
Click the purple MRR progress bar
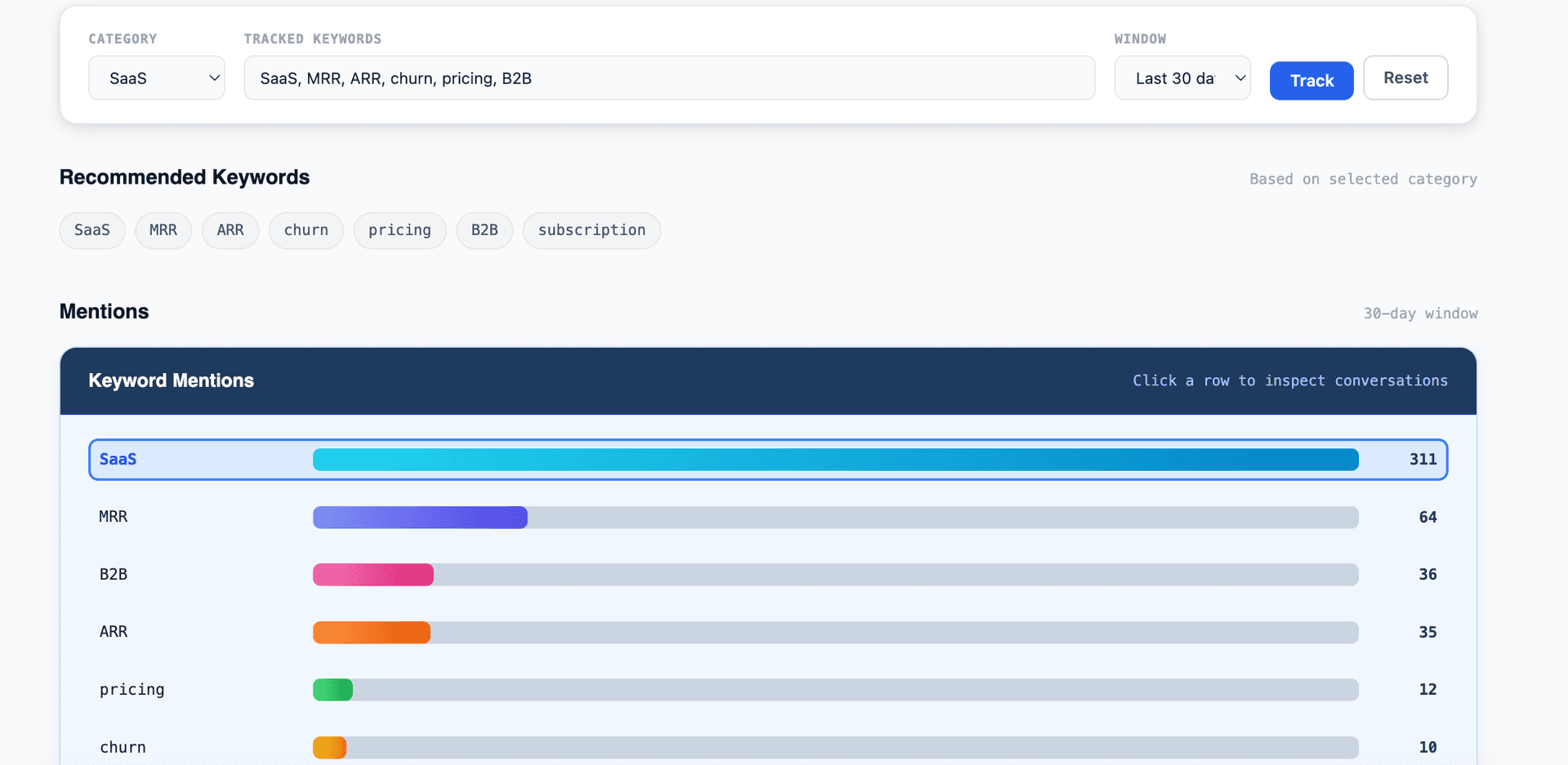click(x=420, y=518)
